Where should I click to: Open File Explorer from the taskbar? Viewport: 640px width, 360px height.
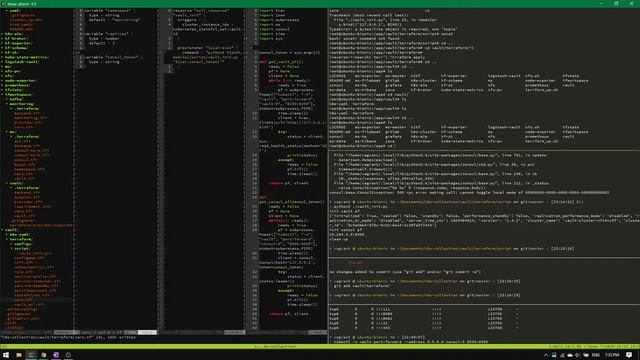[19, 355]
